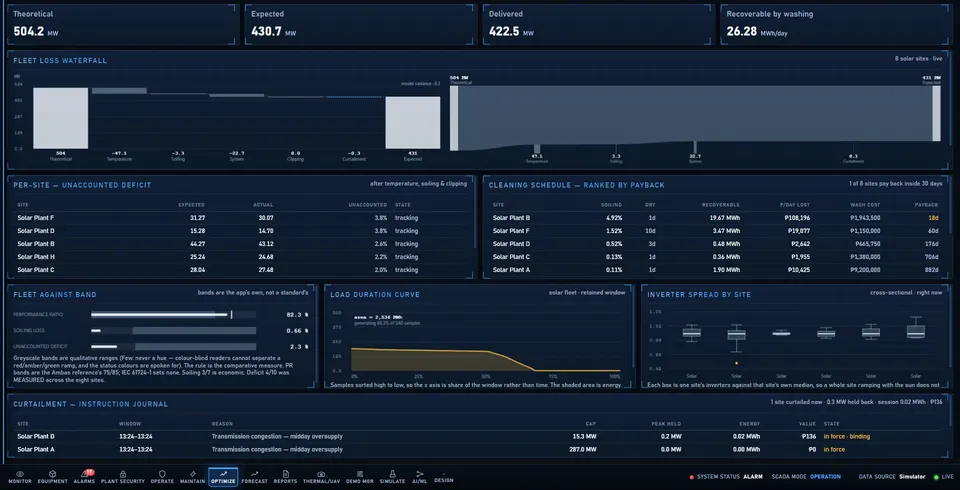Open the Reports document icon
Viewport: 960px width, 490px height.
click(x=285, y=473)
